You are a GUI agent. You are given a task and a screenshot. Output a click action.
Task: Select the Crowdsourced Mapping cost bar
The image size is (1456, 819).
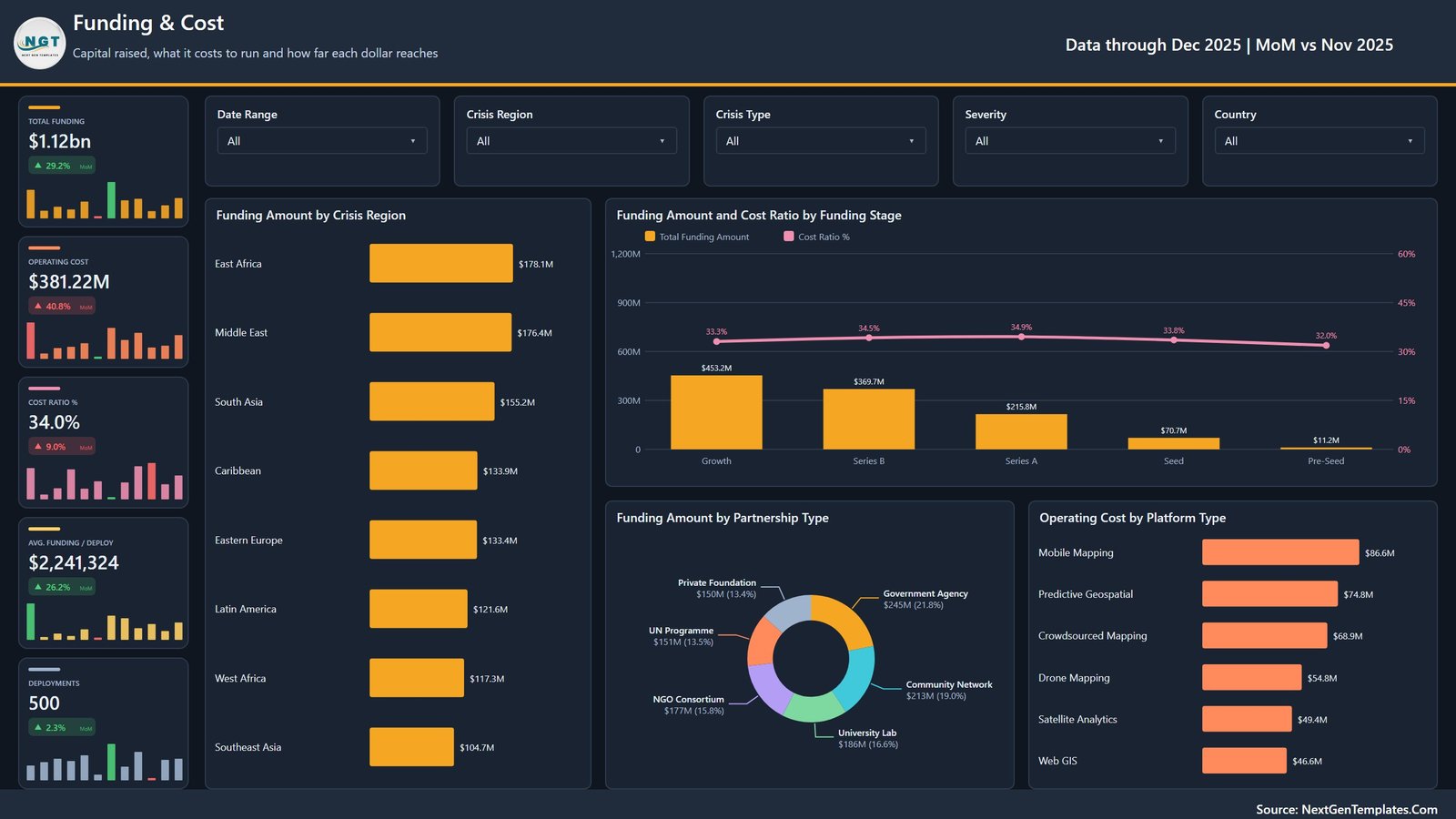1264,636
